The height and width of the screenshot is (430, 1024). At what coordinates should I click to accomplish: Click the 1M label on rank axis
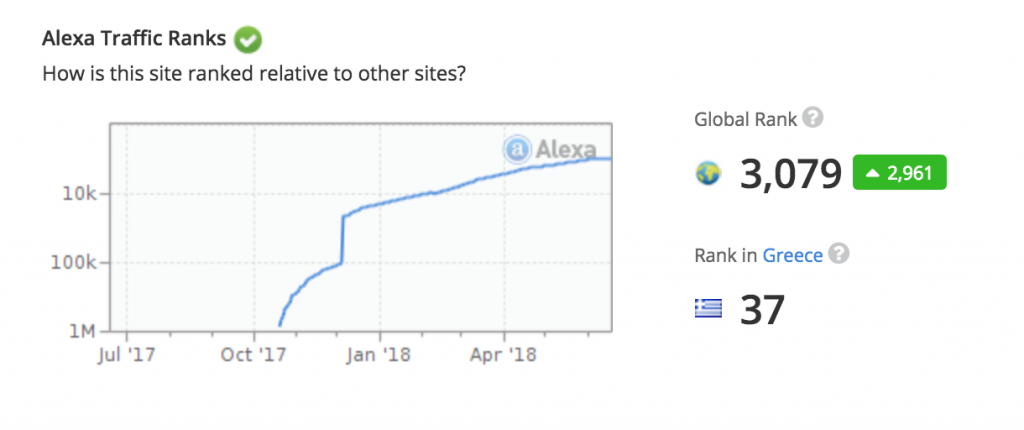(82, 331)
